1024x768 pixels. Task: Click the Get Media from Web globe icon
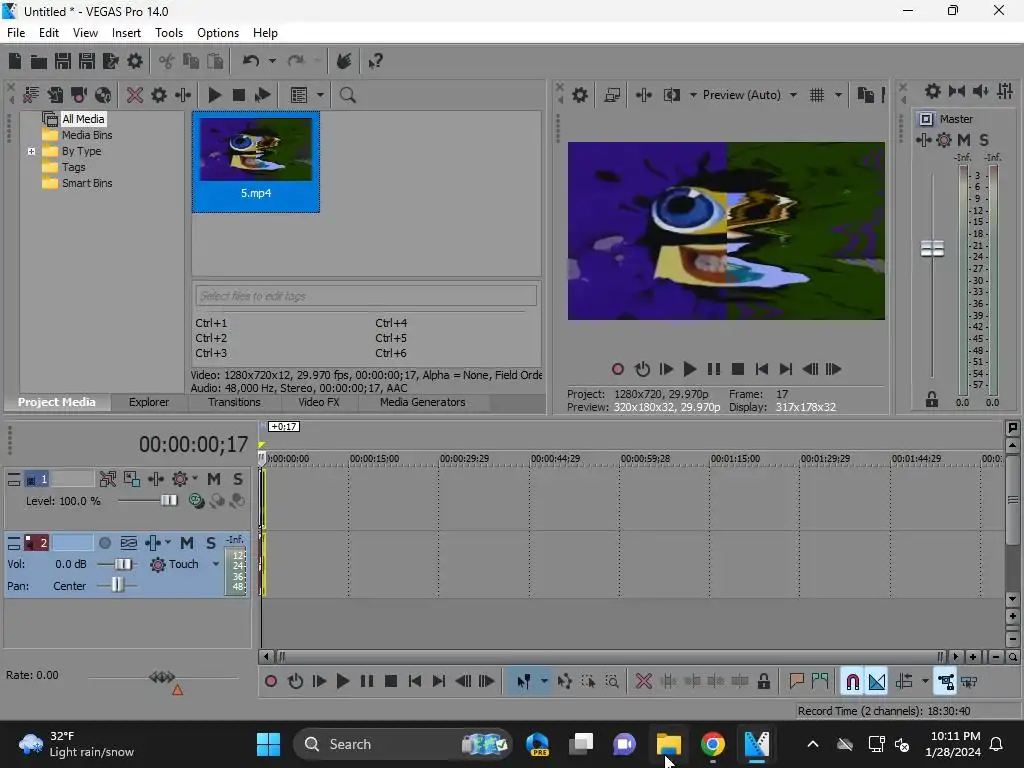point(103,95)
